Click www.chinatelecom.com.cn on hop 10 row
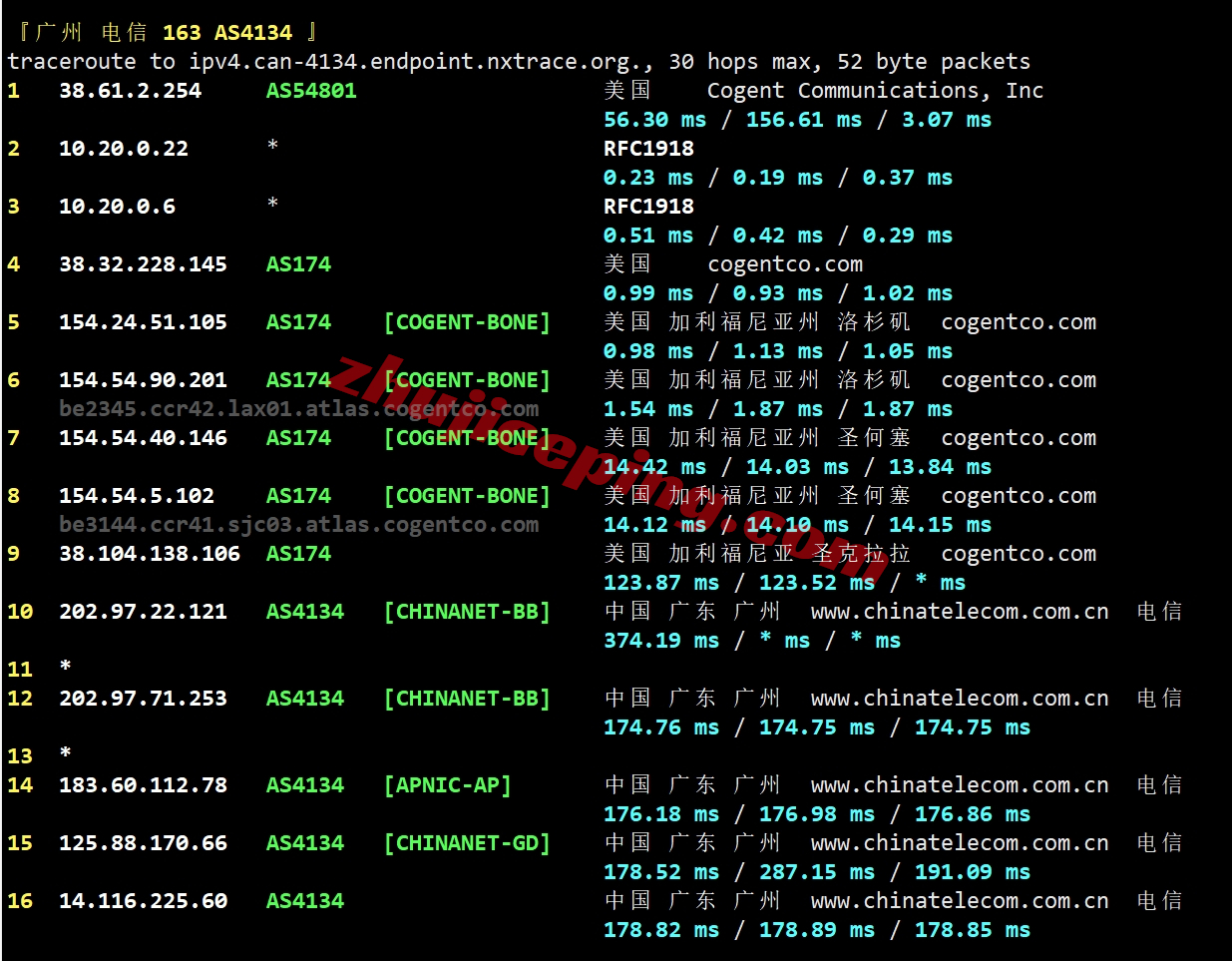The height and width of the screenshot is (961, 1232). tap(960, 612)
